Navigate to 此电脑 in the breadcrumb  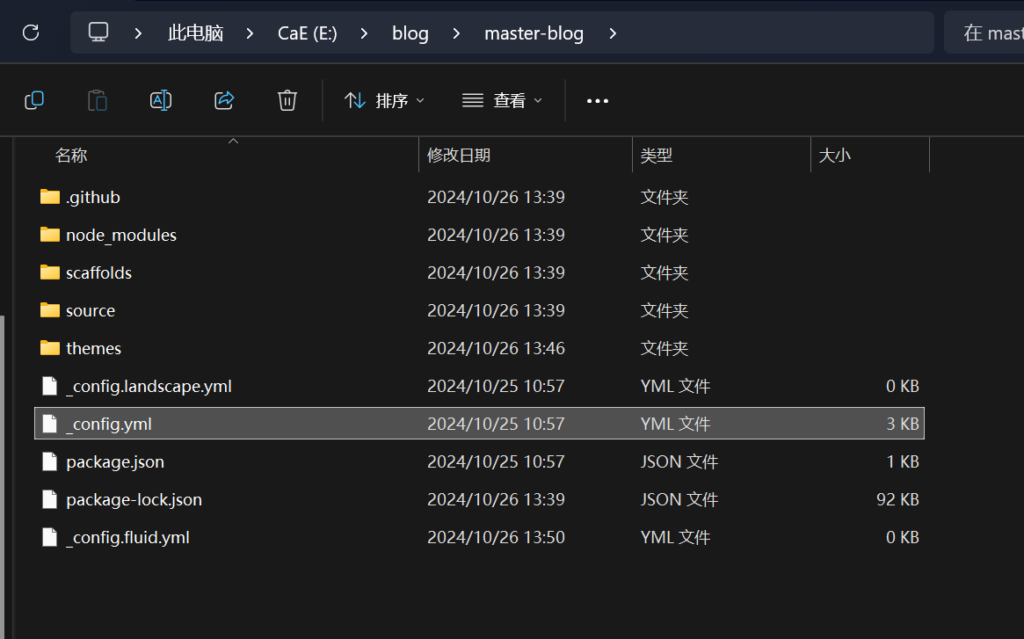click(198, 33)
